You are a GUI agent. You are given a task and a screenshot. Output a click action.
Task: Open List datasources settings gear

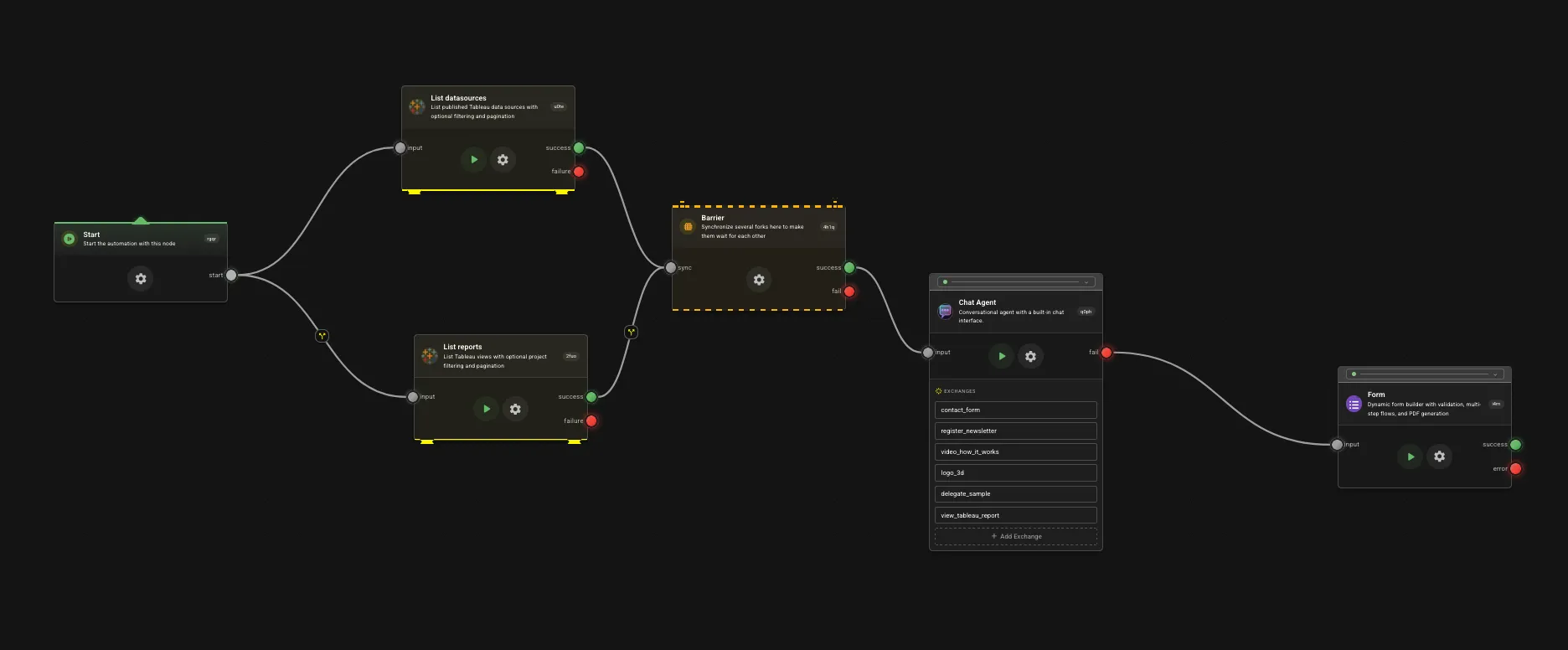pyautogui.click(x=503, y=159)
